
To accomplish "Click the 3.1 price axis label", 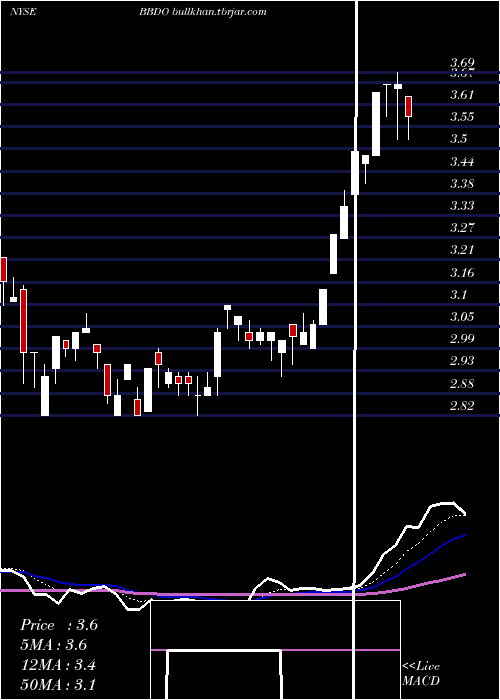I will coord(458,295).
